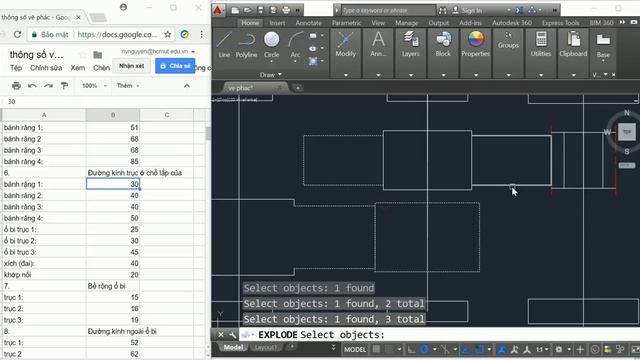Open the Chrome three-dot menu

[x=201, y=35]
